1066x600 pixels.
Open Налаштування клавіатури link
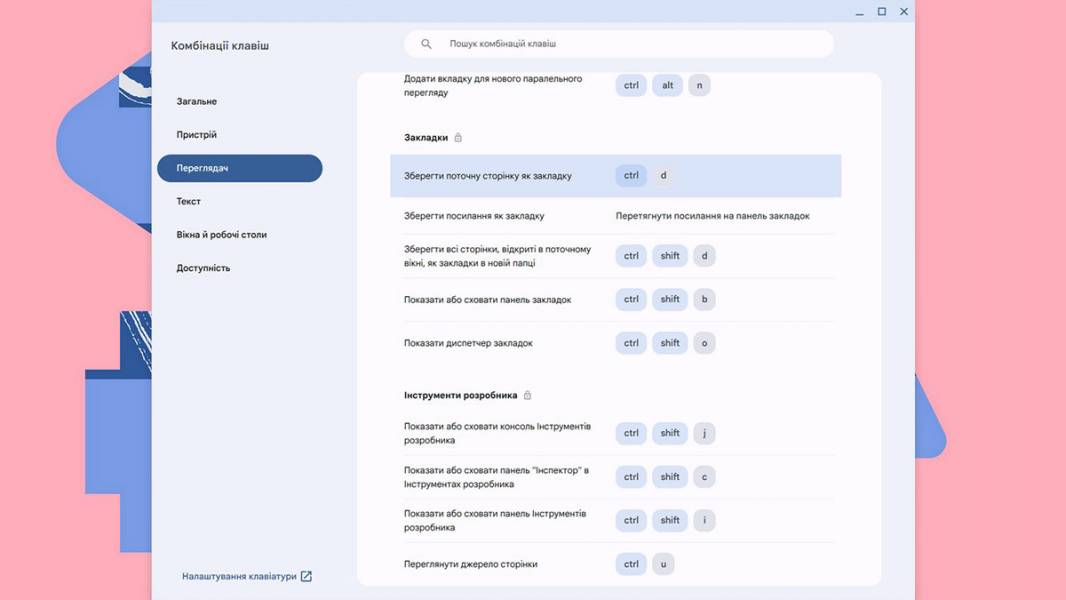[239, 576]
